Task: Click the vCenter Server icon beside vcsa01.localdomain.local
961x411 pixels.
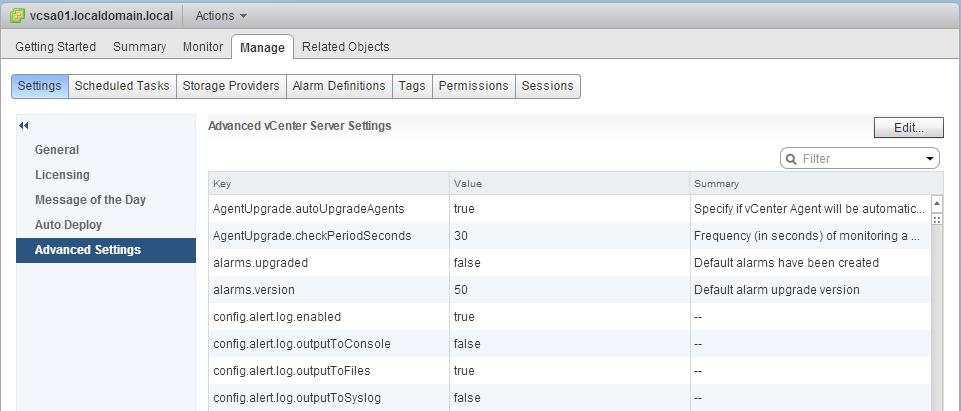Action: [17, 16]
